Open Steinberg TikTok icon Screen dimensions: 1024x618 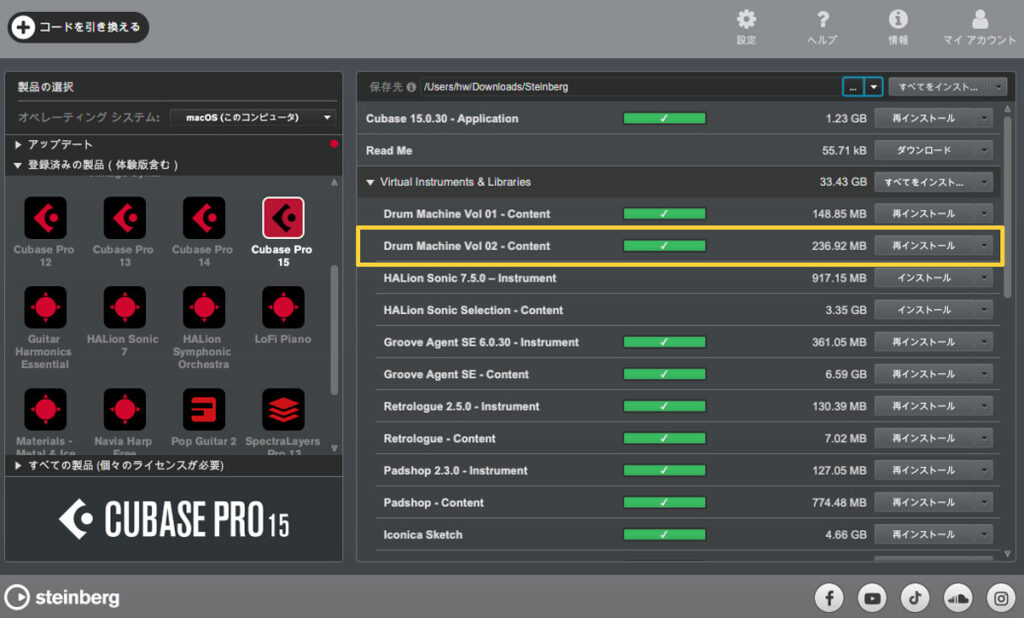915,598
